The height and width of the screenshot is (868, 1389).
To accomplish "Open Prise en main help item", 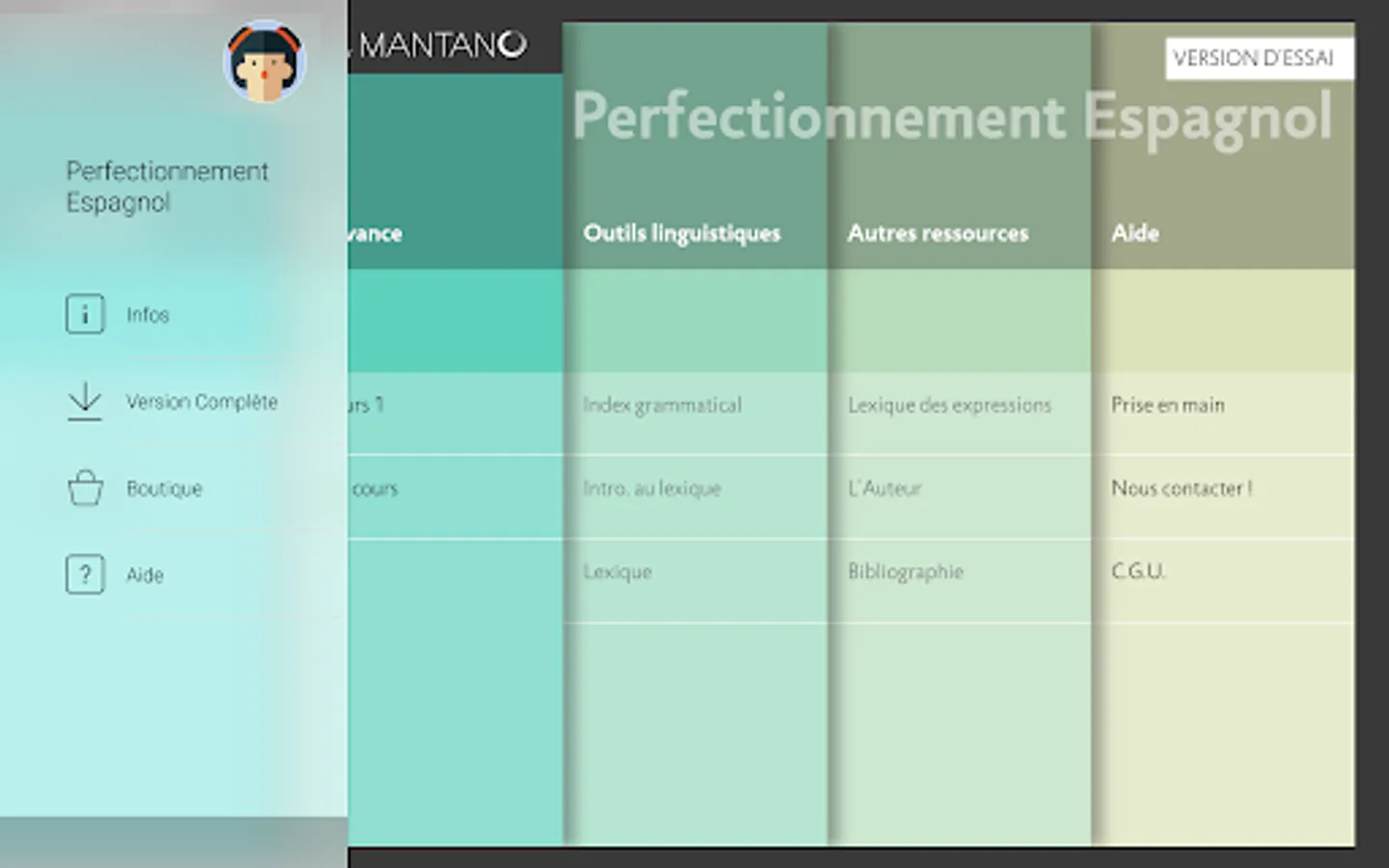I will pyautogui.click(x=1167, y=405).
